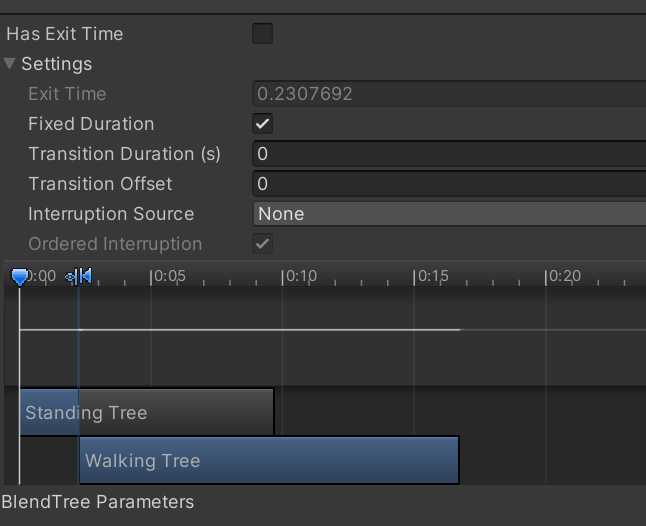Click the Transition Duration (s) label
646x526 pixels.
[x=124, y=154]
